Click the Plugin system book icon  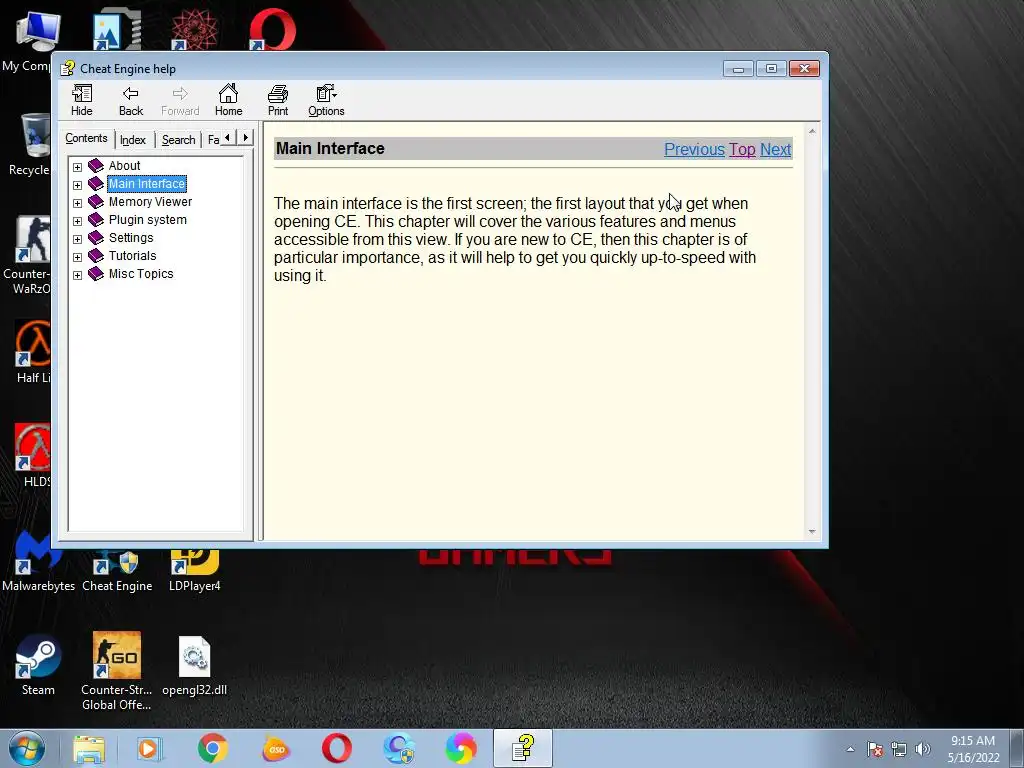point(96,219)
